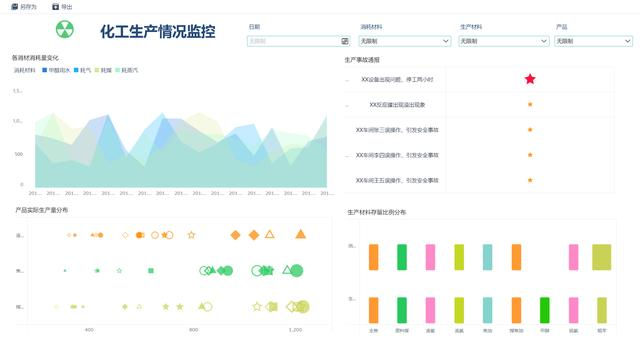Select the XX设备出现问题 accident entry
This screenshot has width=640, height=360.
coord(397,79)
